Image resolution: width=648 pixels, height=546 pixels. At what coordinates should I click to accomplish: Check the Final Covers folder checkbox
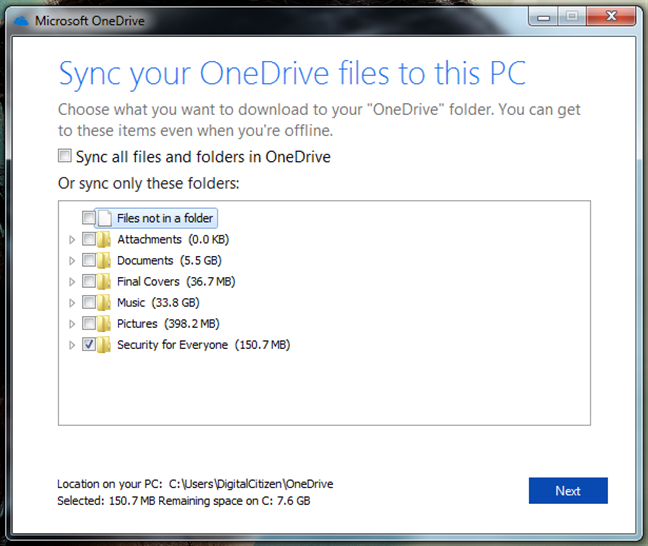(89, 281)
